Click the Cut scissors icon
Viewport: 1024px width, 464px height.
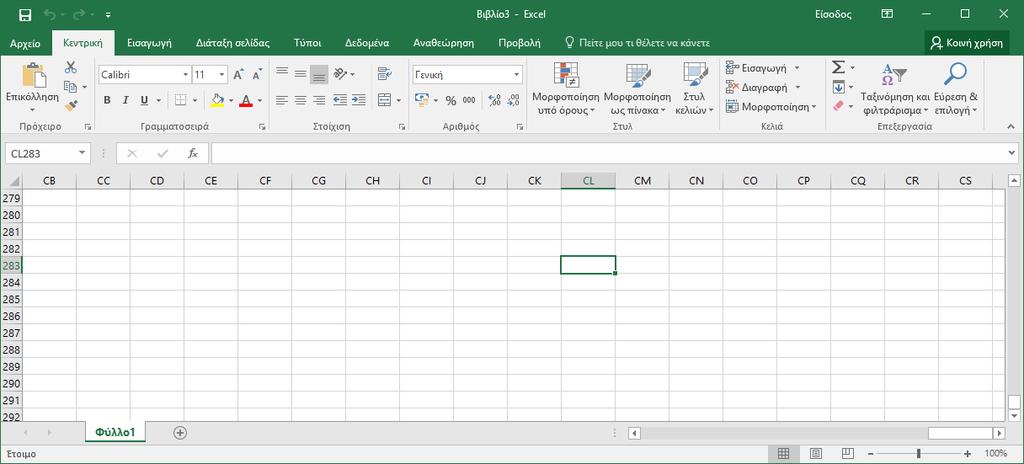click(x=71, y=67)
